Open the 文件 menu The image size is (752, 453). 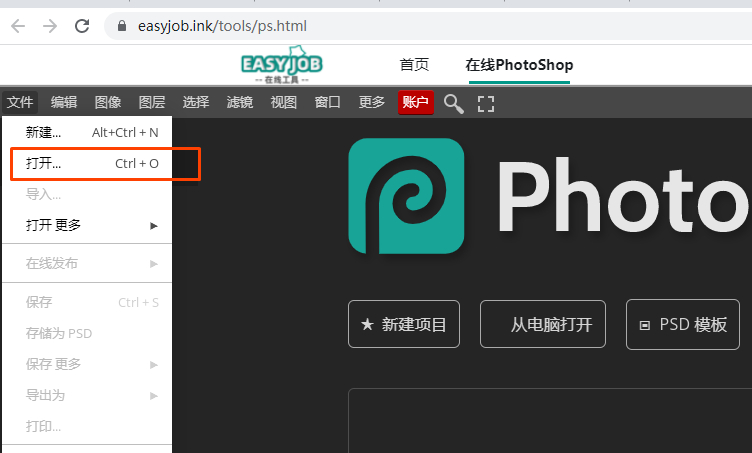tap(20, 102)
